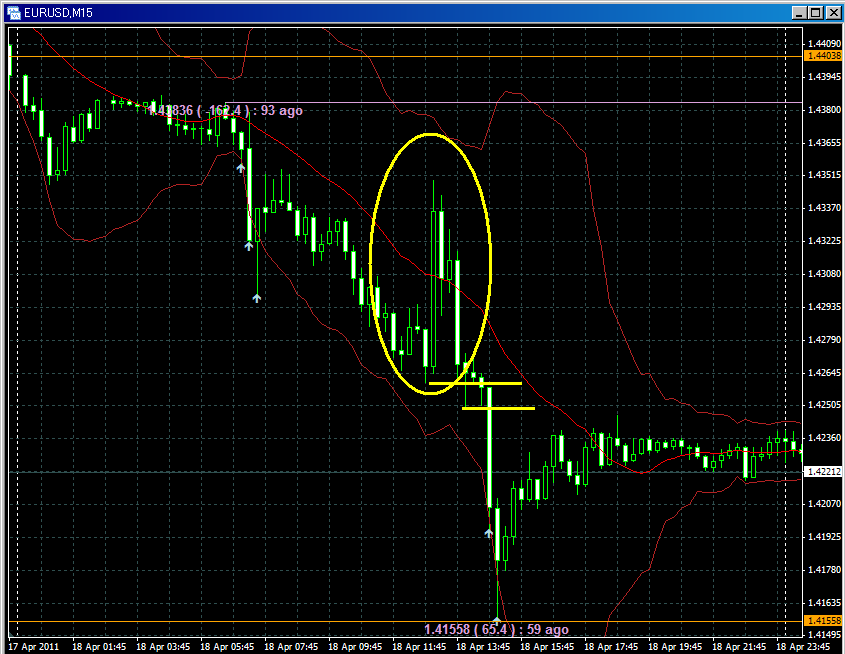Select the yellow ellipse annotation
The width and height of the screenshot is (845, 654).
(372, 264)
